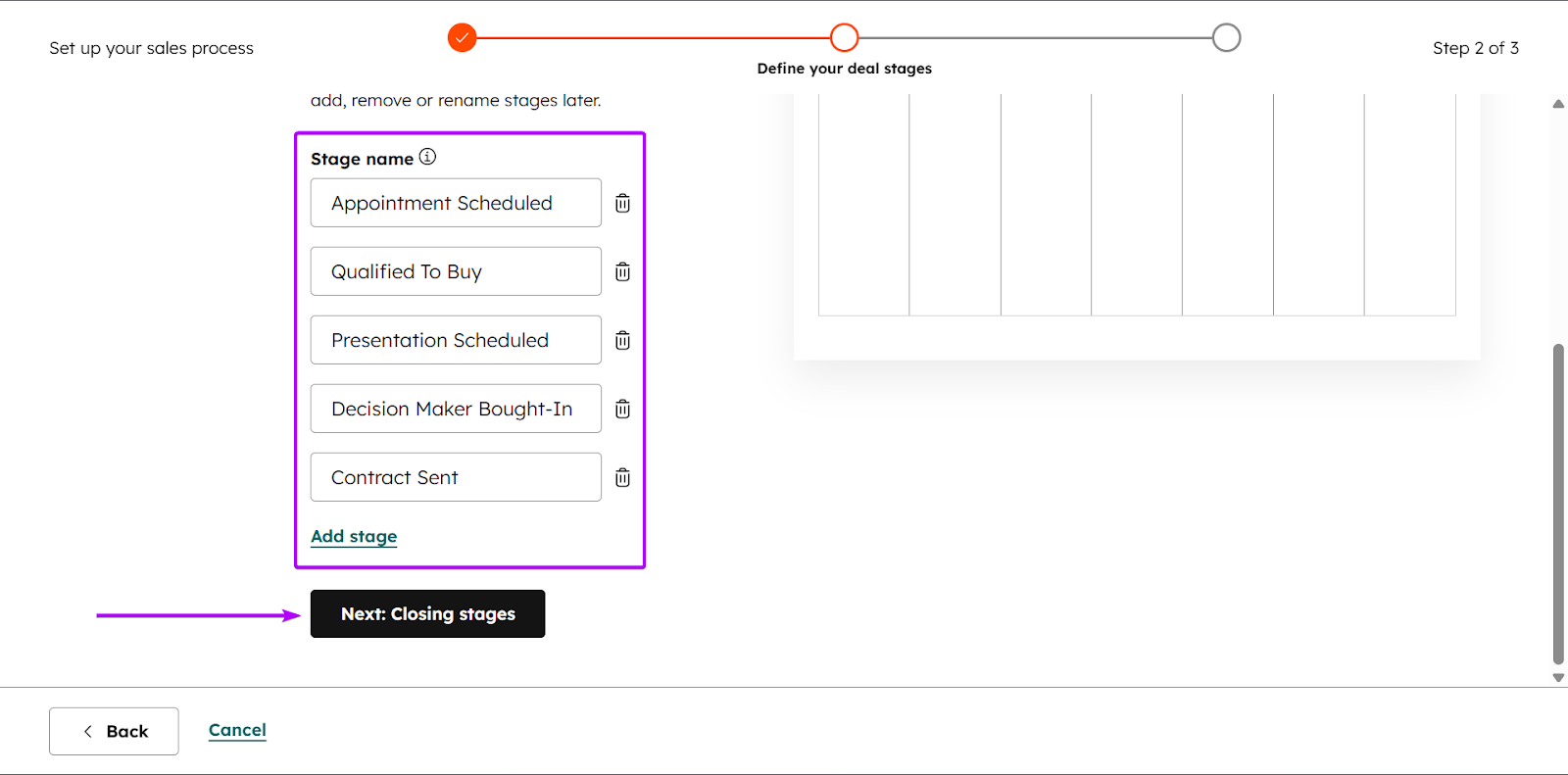Continue with Next: Closing stages button
The image size is (1568, 775).
(427, 613)
